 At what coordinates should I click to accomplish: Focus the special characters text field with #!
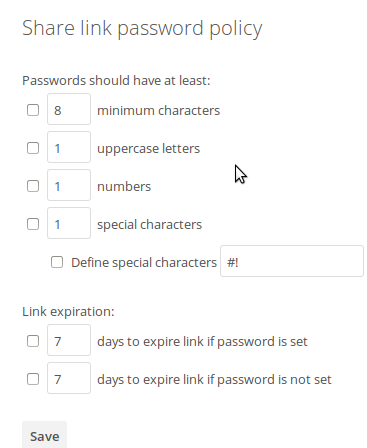pyautogui.click(x=292, y=261)
